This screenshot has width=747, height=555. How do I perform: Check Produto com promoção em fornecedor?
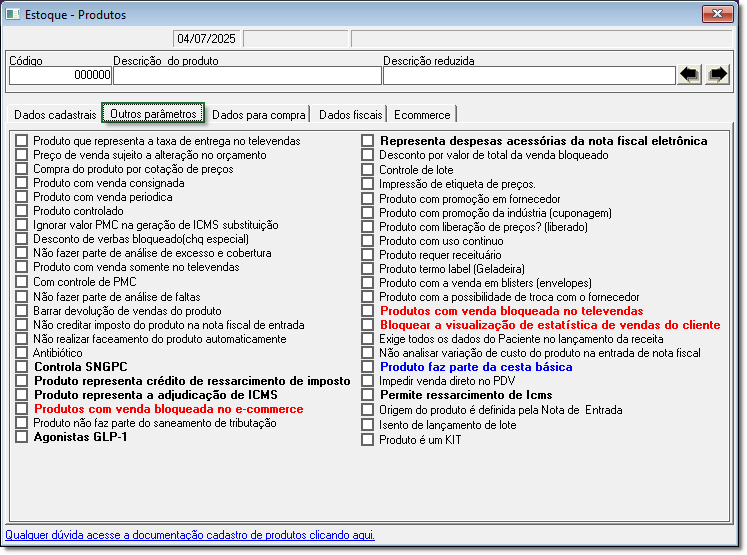(367, 198)
